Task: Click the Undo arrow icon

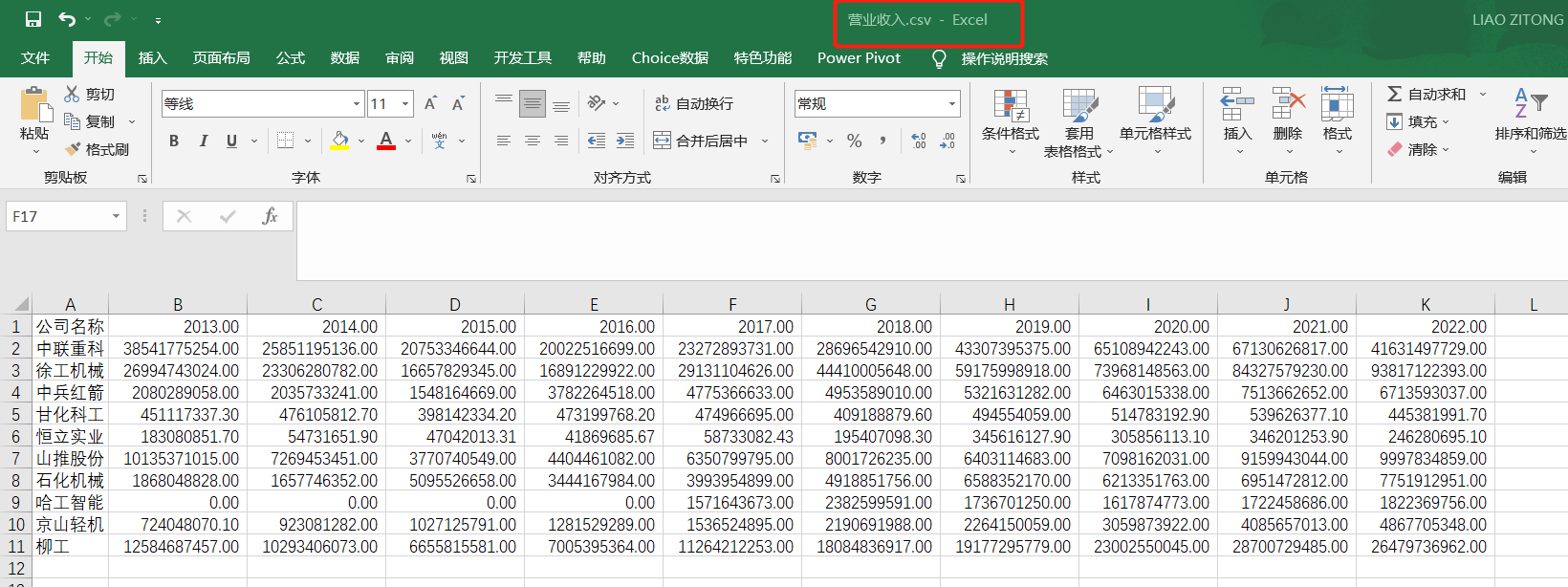Action: click(66, 19)
